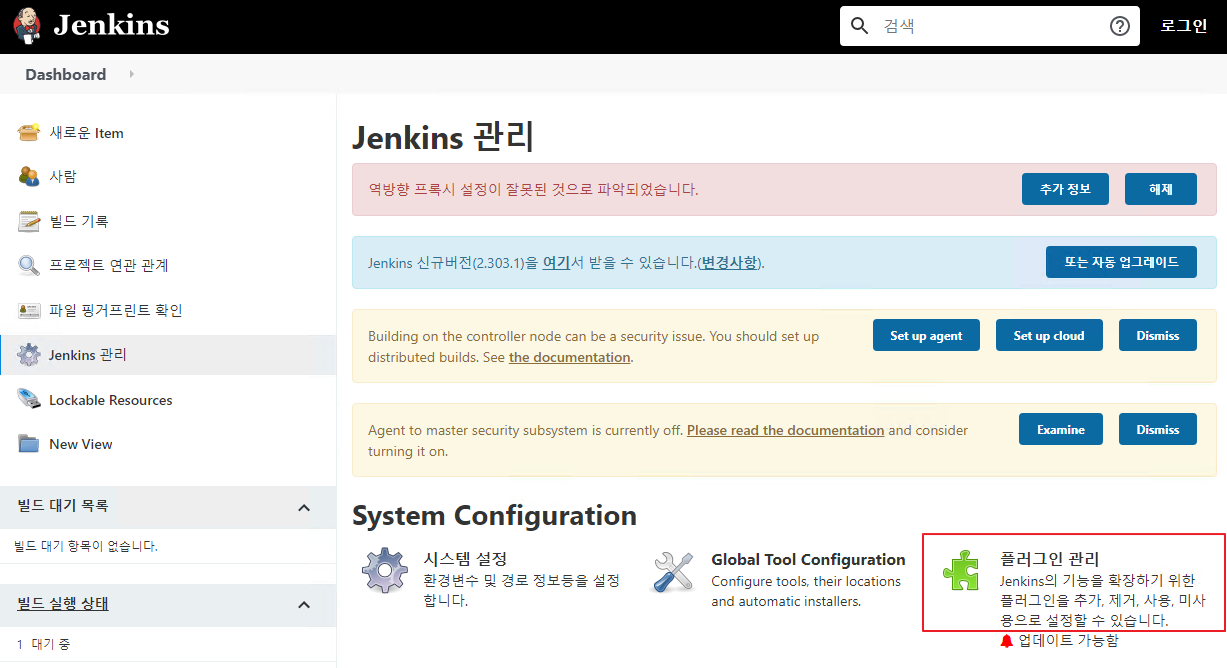Dismiss the agent to master security warning
This screenshot has width=1227, height=668.
point(1158,429)
